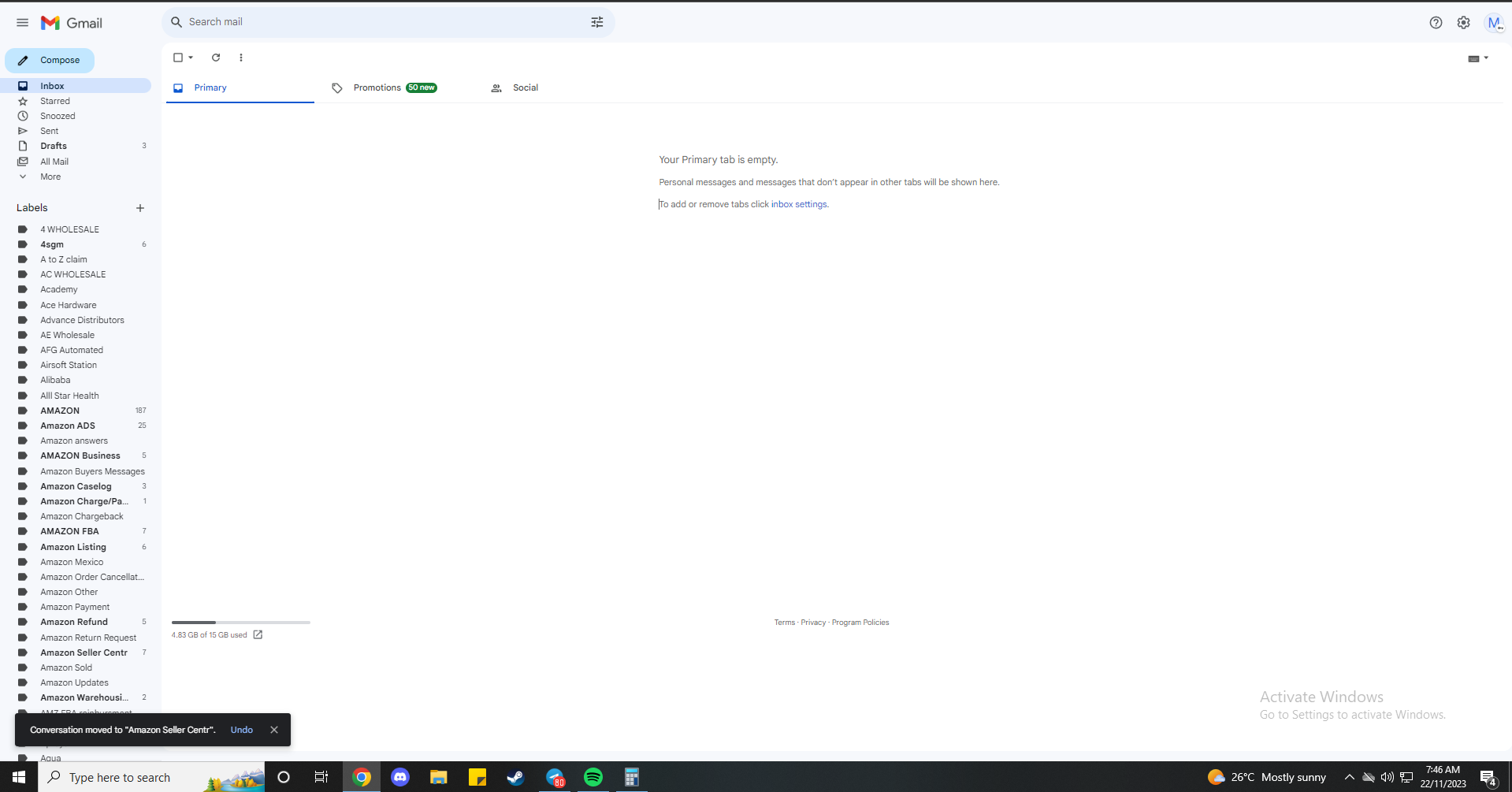This screenshot has height=792, width=1512.
Task: Open the Windows notification center
Action: pyautogui.click(x=1488, y=778)
